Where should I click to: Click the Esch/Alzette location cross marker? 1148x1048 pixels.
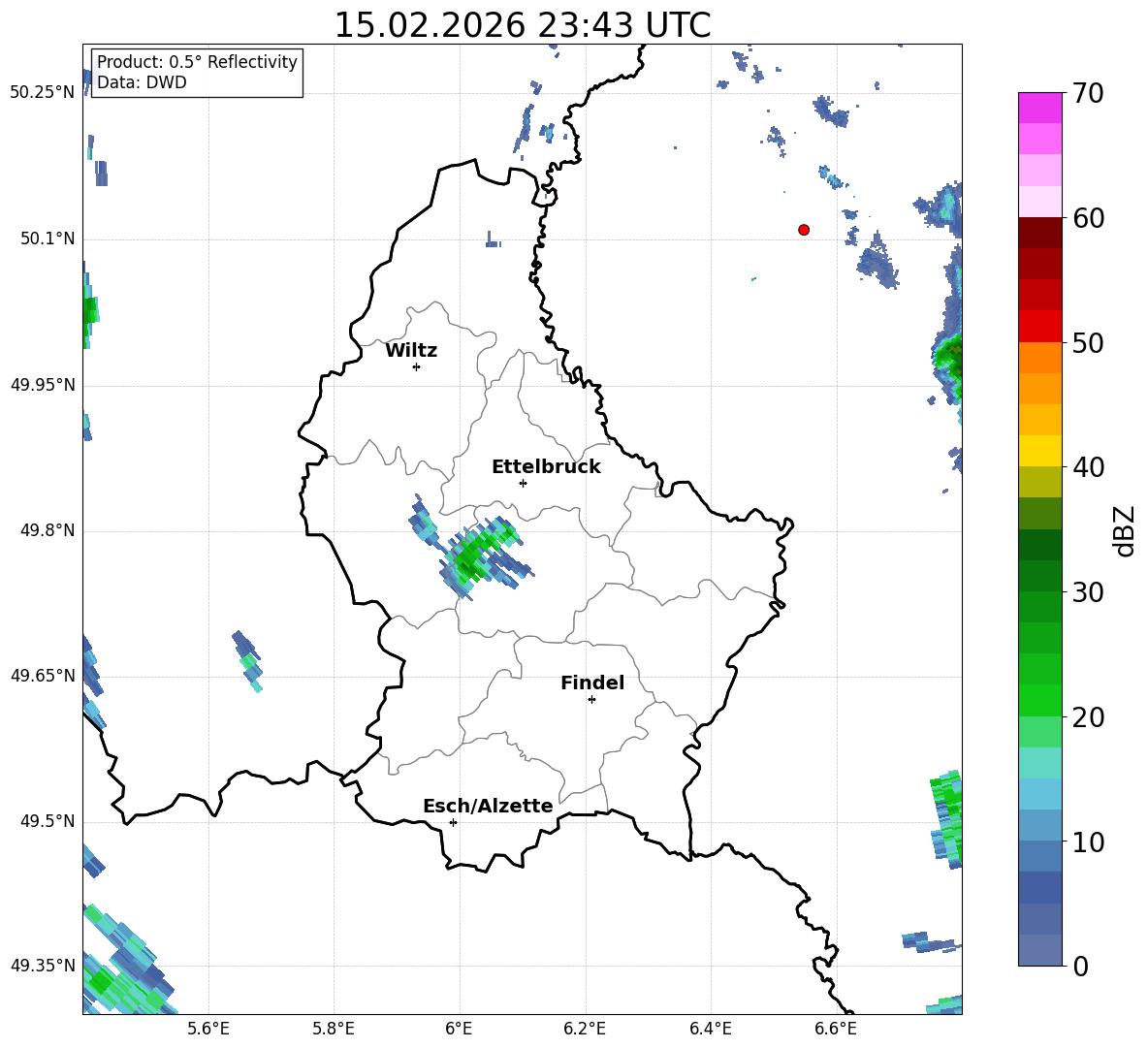[453, 822]
